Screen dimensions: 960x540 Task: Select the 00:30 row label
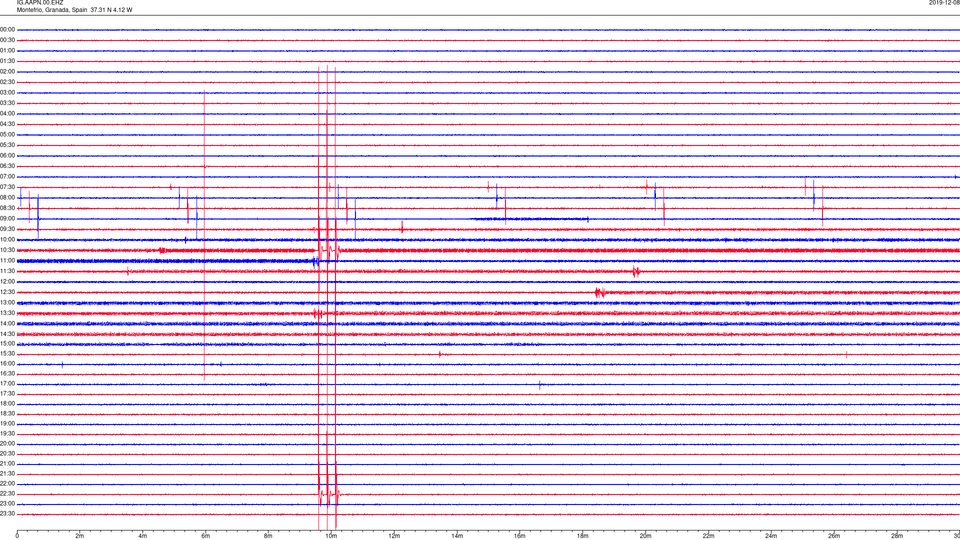[7, 40]
